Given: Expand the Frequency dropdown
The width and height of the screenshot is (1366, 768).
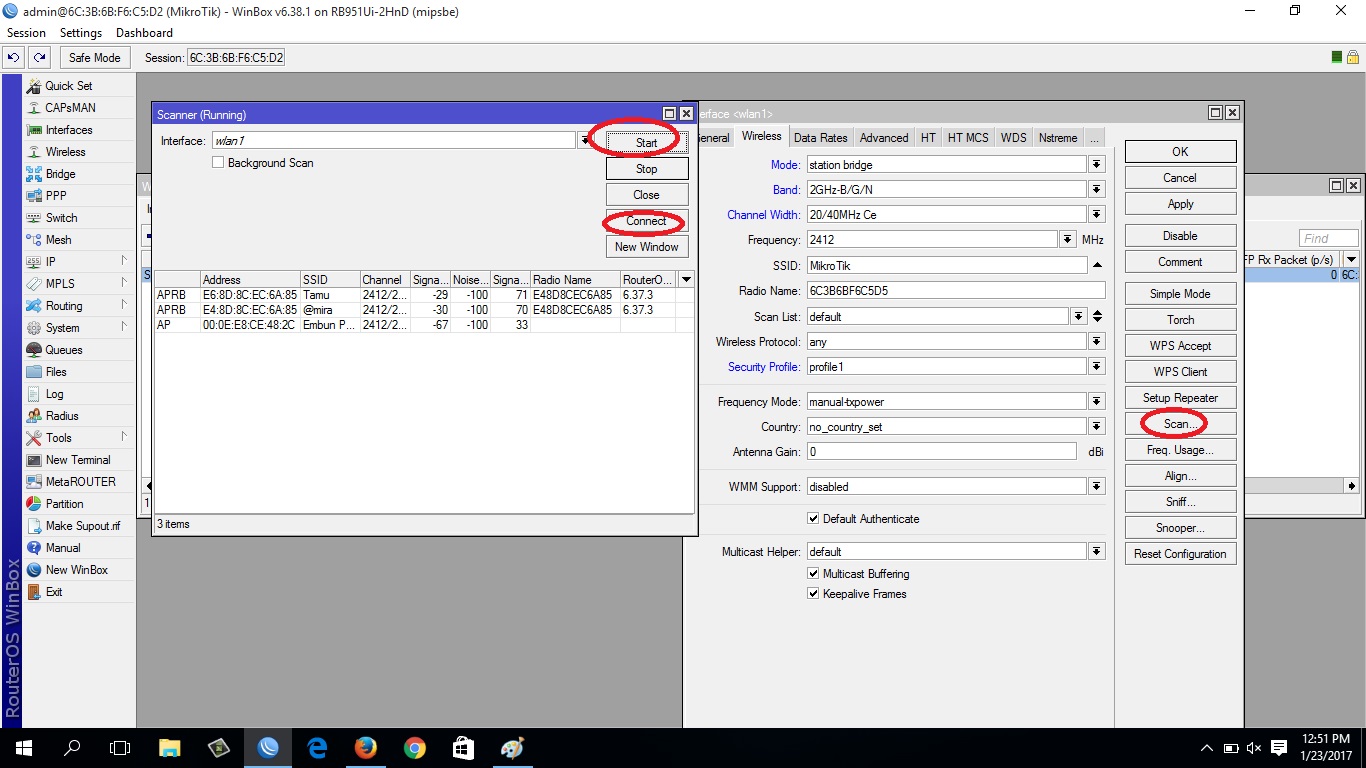Looking at the screenshot, I should [x=1067, y=240].
